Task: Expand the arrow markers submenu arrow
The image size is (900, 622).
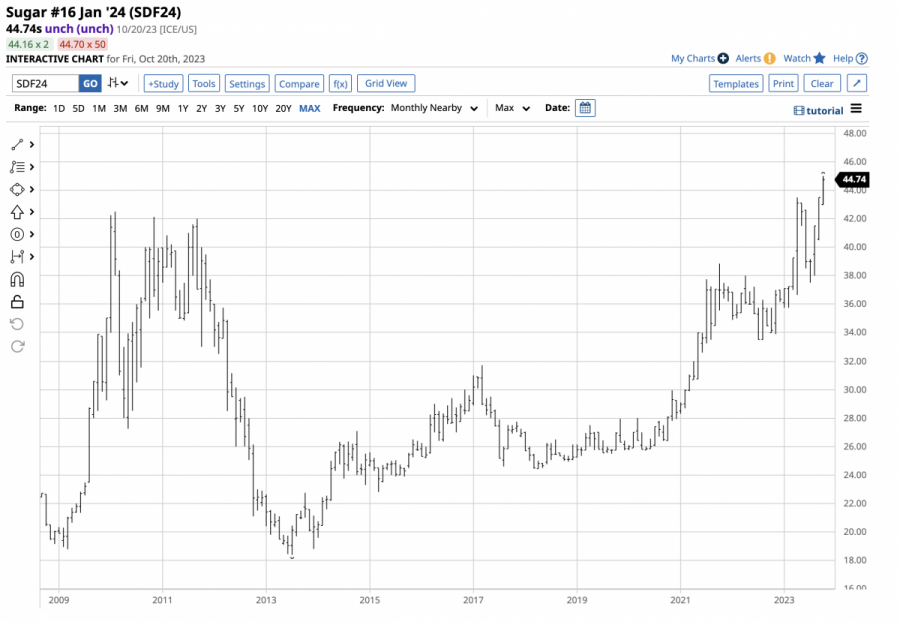Action: point(32,212)
